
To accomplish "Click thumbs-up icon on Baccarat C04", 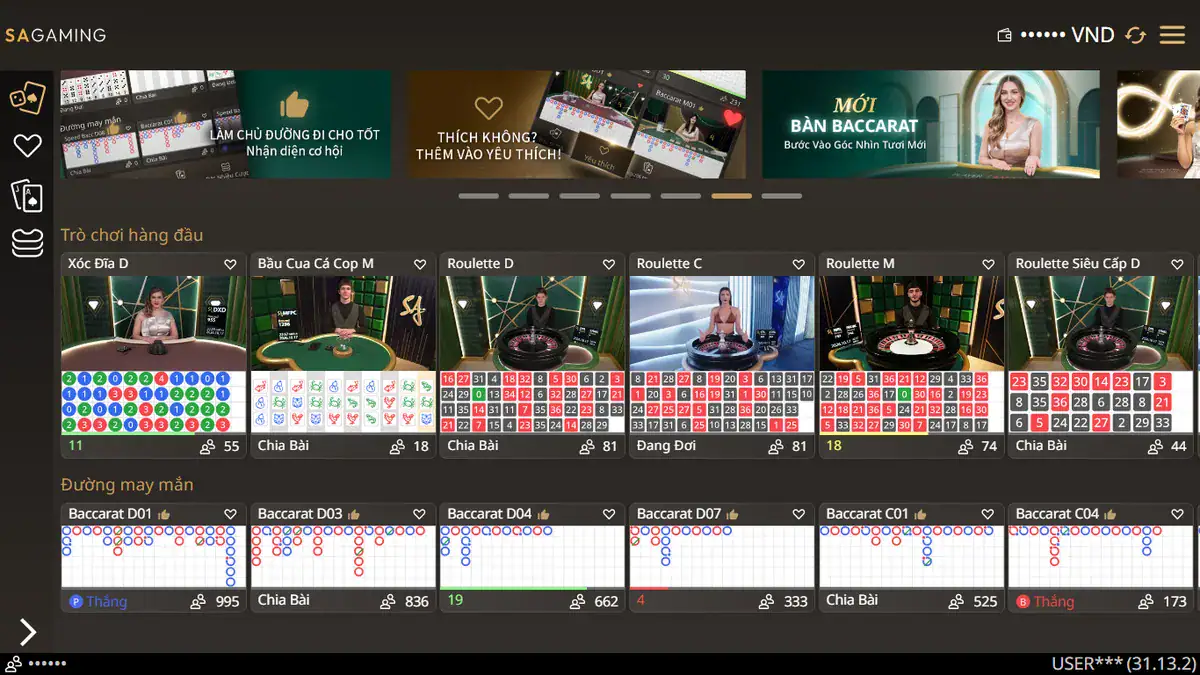I will pyautogui.click(x=1111, y=514).
